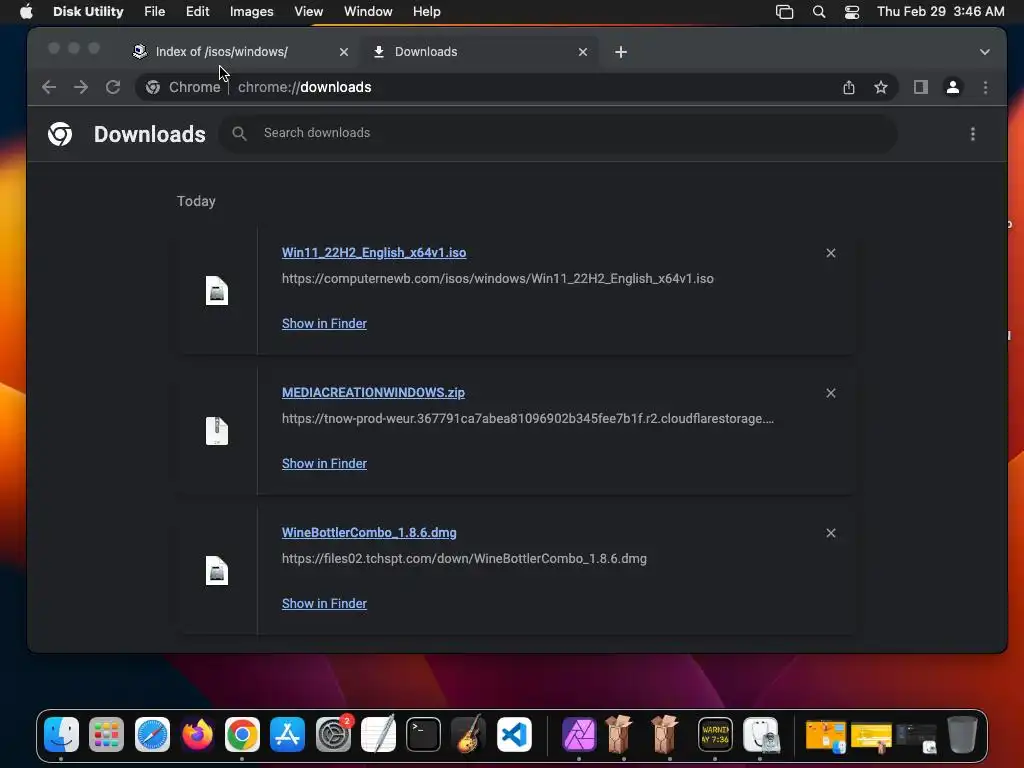Show the WineBottlerCombo dmg in Finder
Viewport: 1024px width, 768px height.
pos(325,603)
